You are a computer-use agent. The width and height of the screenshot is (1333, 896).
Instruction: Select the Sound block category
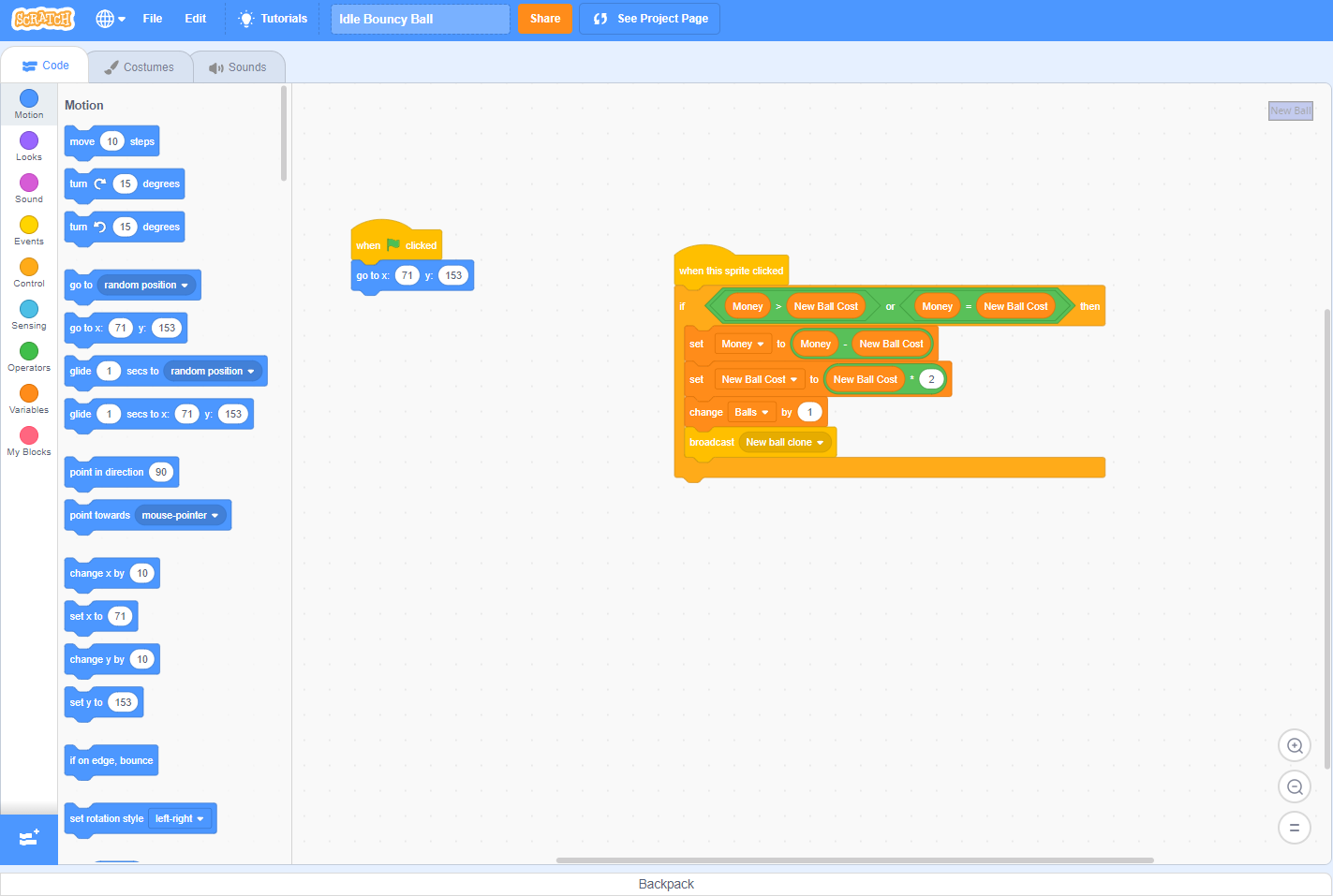28,188
